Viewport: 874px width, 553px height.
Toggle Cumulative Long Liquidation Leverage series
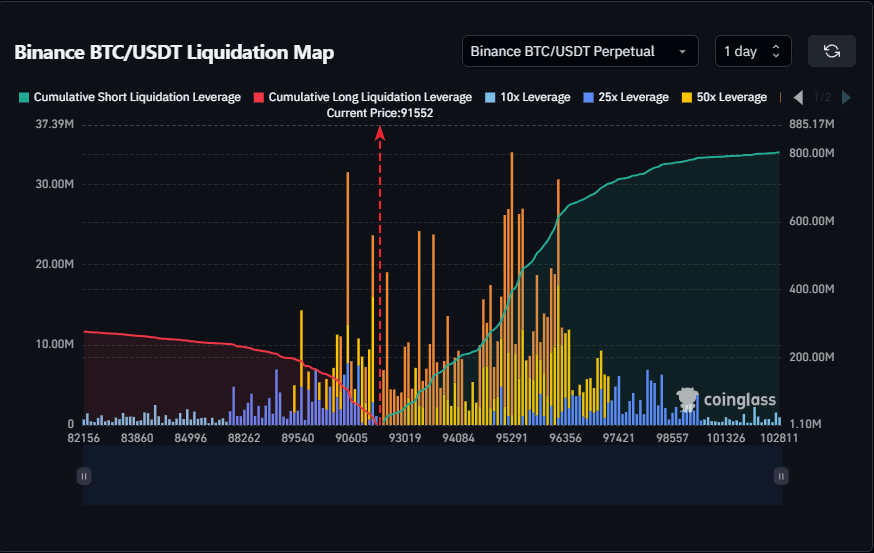363,97
